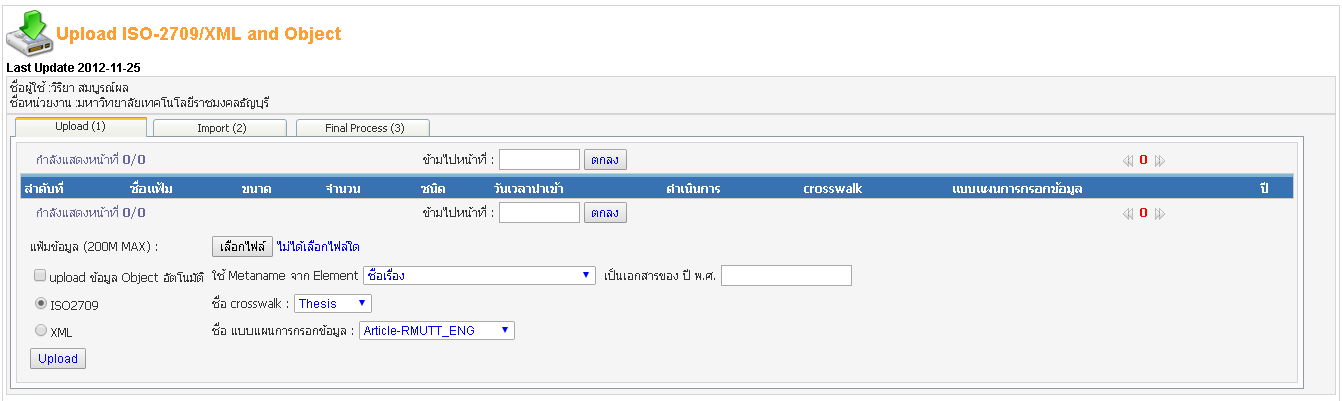Open the Article-RMUTT_ENG template dropdown
This screenshot has width=1342, height=401.
pyautogui.click(x=437, y=330)
